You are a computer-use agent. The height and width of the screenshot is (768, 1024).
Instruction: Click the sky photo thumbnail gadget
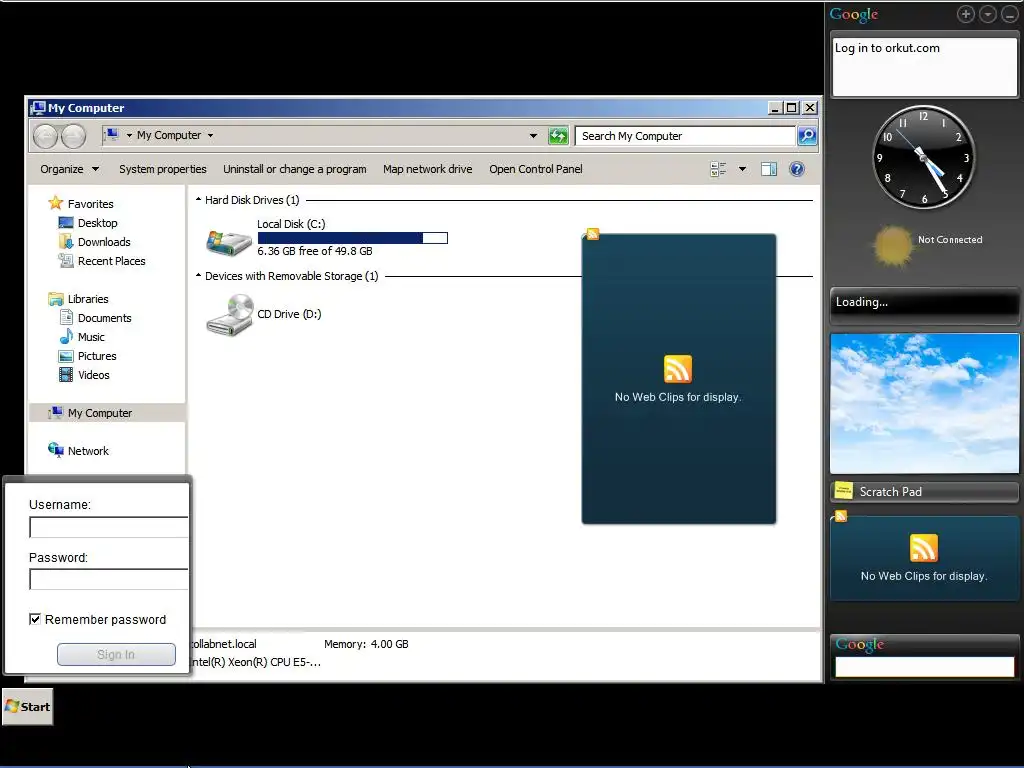[924, 403]
